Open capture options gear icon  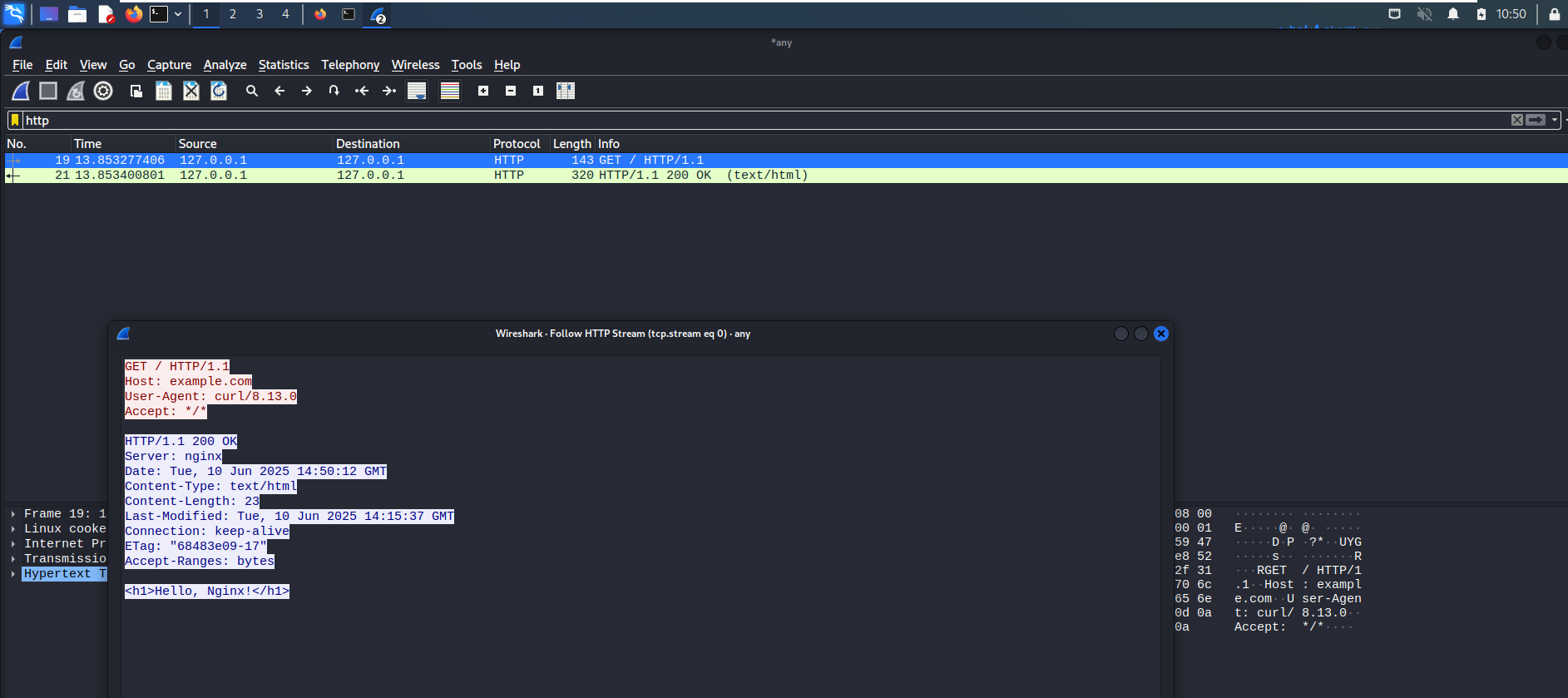click(103, 91)
